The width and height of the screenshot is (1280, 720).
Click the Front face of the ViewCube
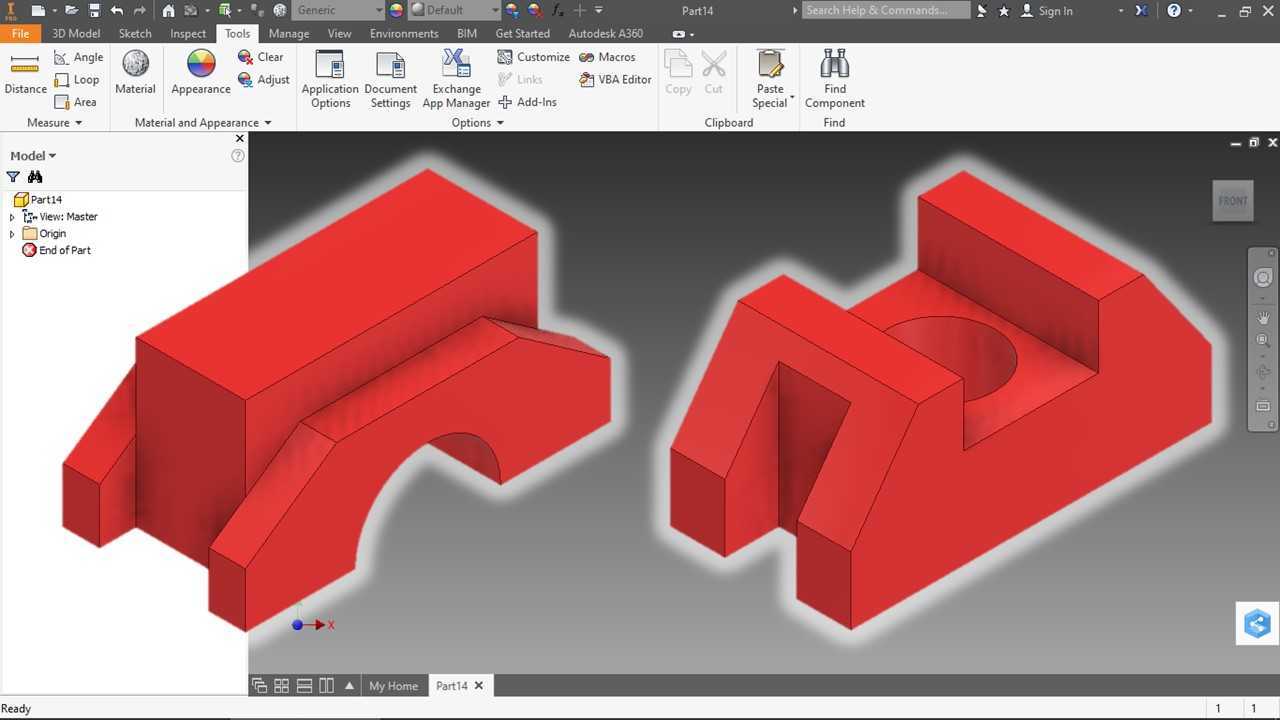tap(1233, 200)
